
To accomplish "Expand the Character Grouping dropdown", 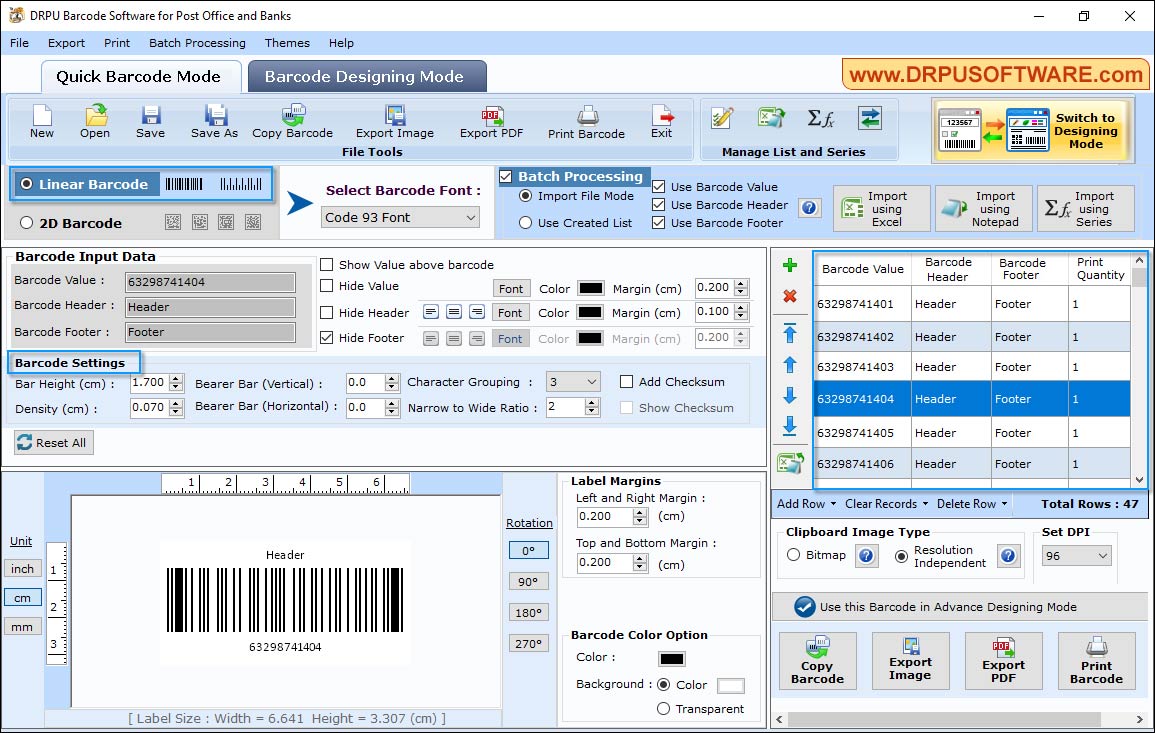I will (571, 381).
